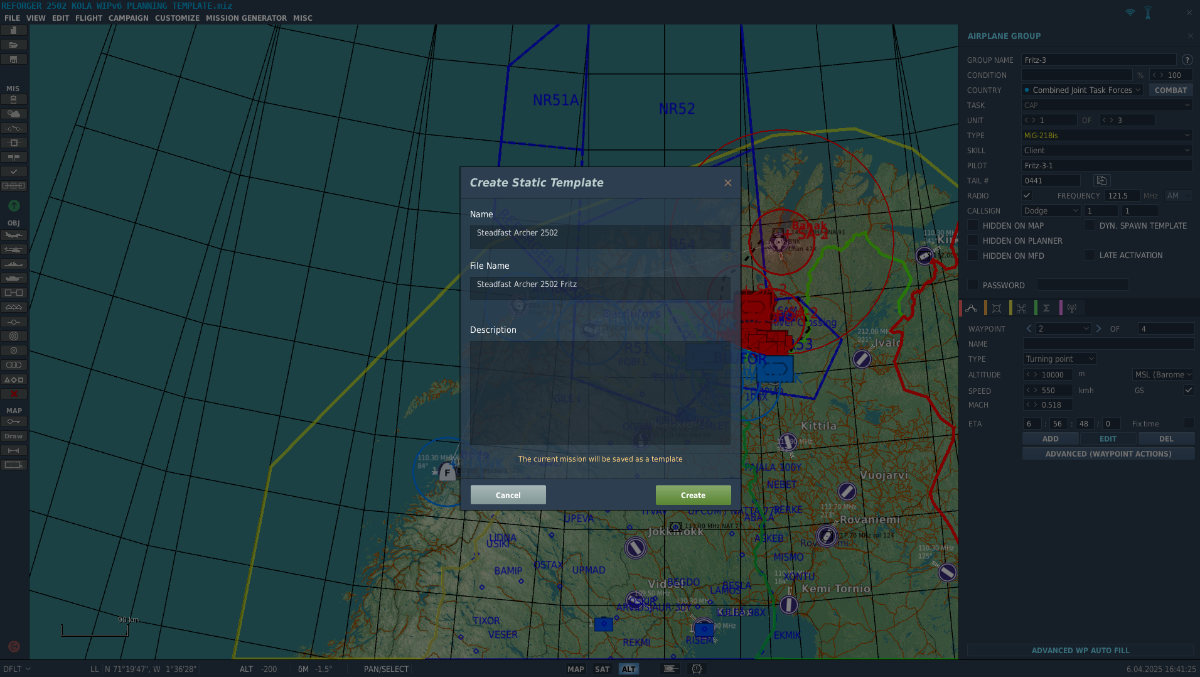Select the airplane group placement icon
The height and width of the screenshot is (677, 1200).
(14, 235)
